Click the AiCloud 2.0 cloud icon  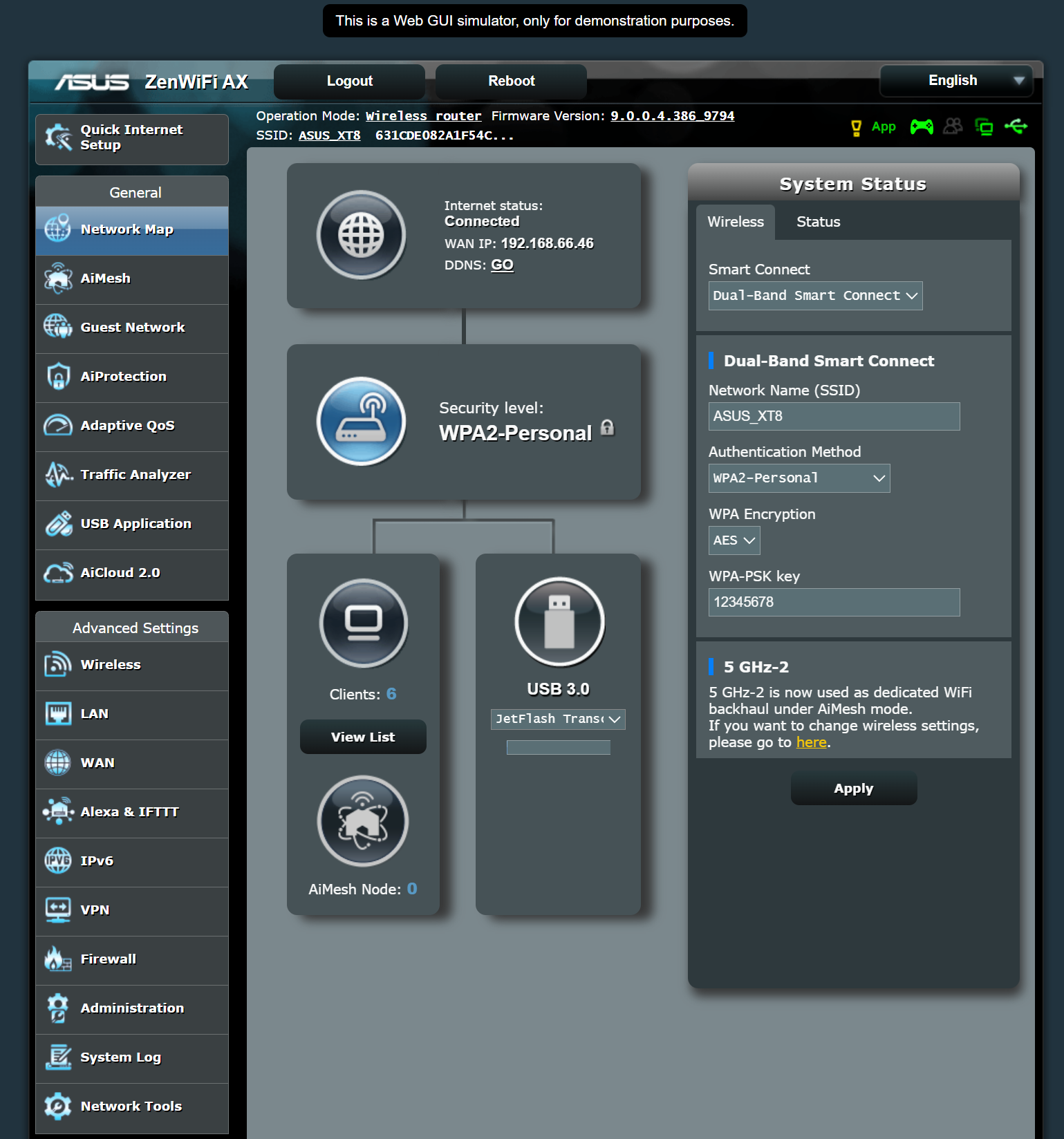coord(58,572)
